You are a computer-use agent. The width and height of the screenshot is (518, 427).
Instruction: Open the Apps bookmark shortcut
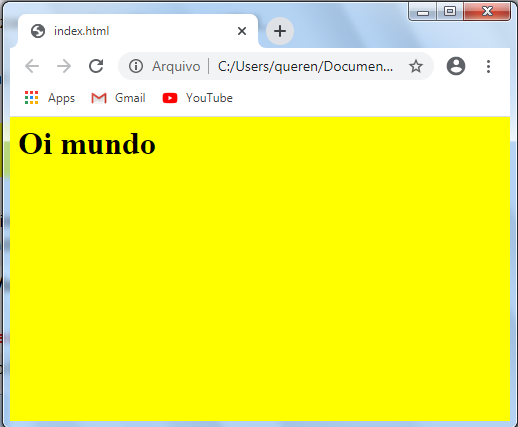[50, 98]
